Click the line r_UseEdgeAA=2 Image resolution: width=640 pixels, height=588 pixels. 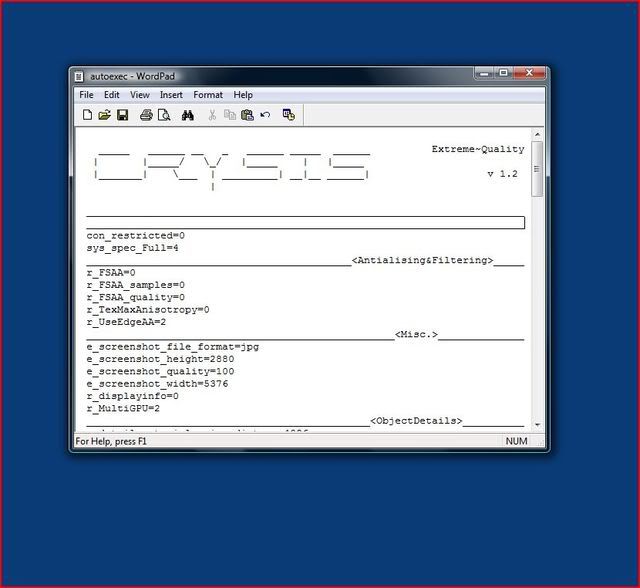click(126, 322)
